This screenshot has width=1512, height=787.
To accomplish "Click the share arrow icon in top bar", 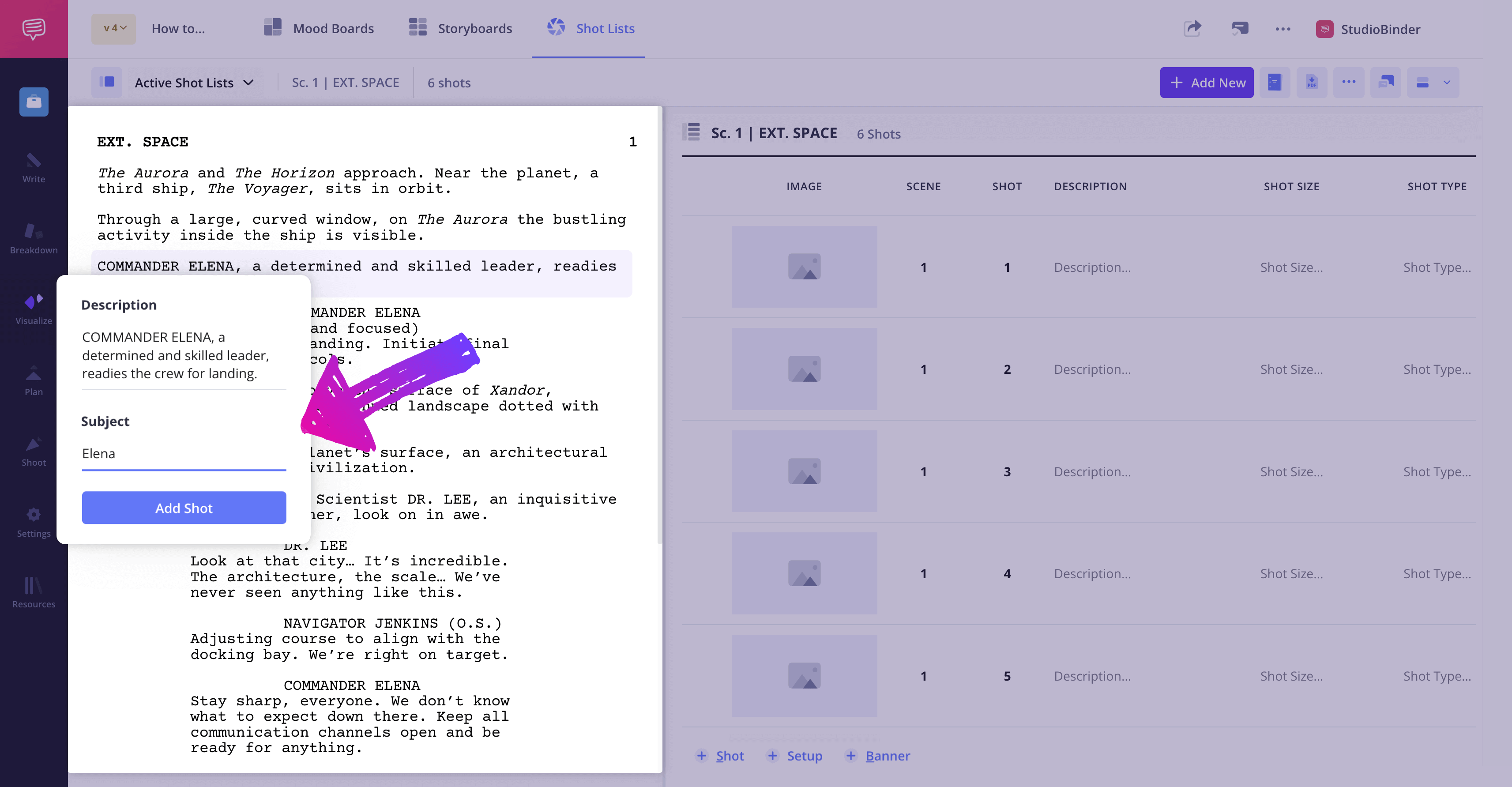I will click(x=1192, y=28).
